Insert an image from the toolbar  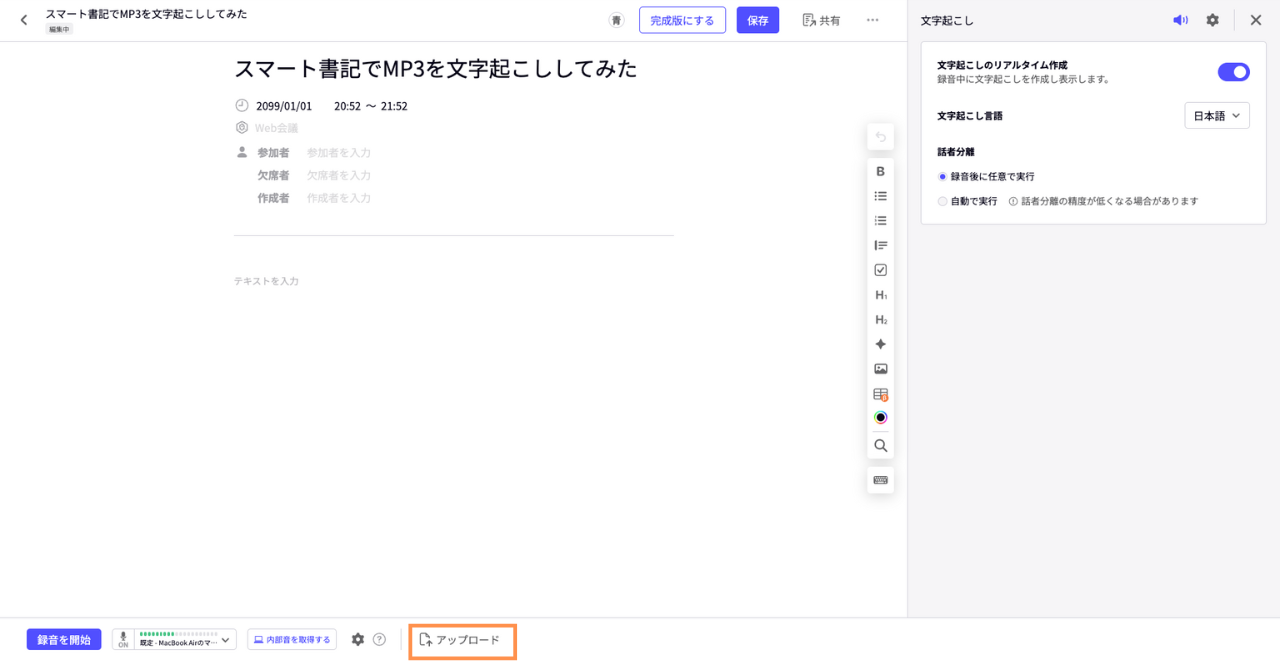[x=880, y=369]
